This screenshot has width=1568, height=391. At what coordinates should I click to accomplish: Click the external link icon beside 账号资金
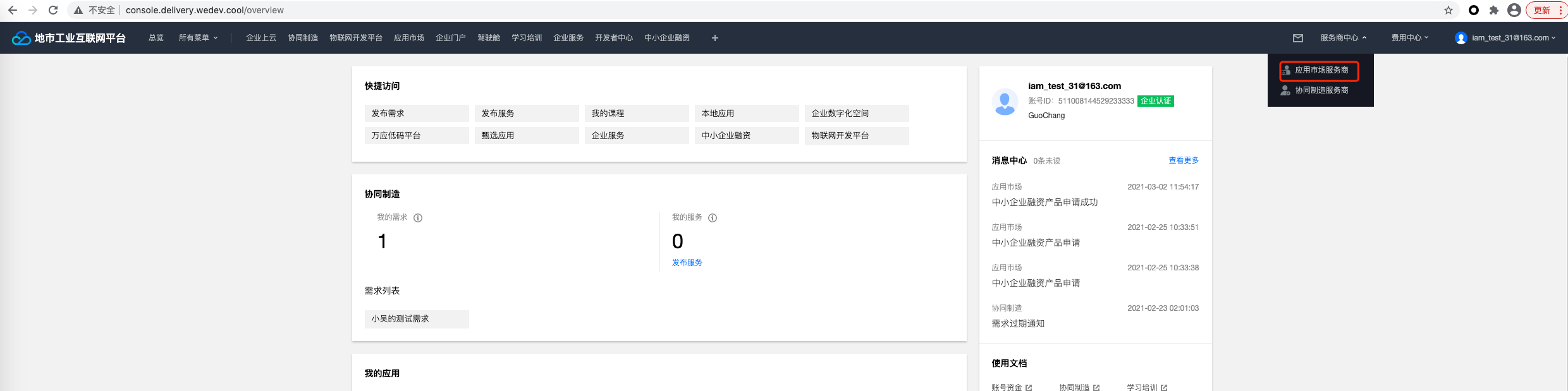(x=1029, y=388)
